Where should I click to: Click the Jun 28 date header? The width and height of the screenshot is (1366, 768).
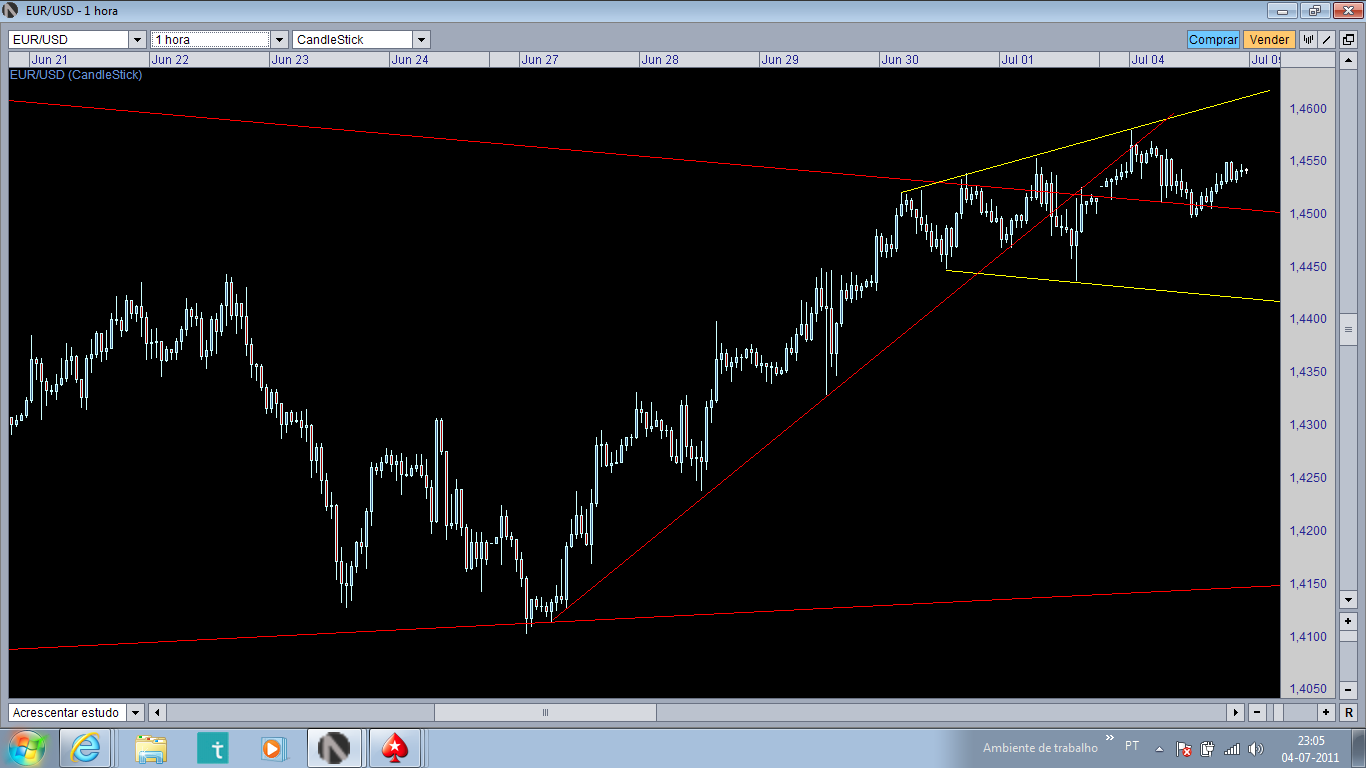coord(660,59)
